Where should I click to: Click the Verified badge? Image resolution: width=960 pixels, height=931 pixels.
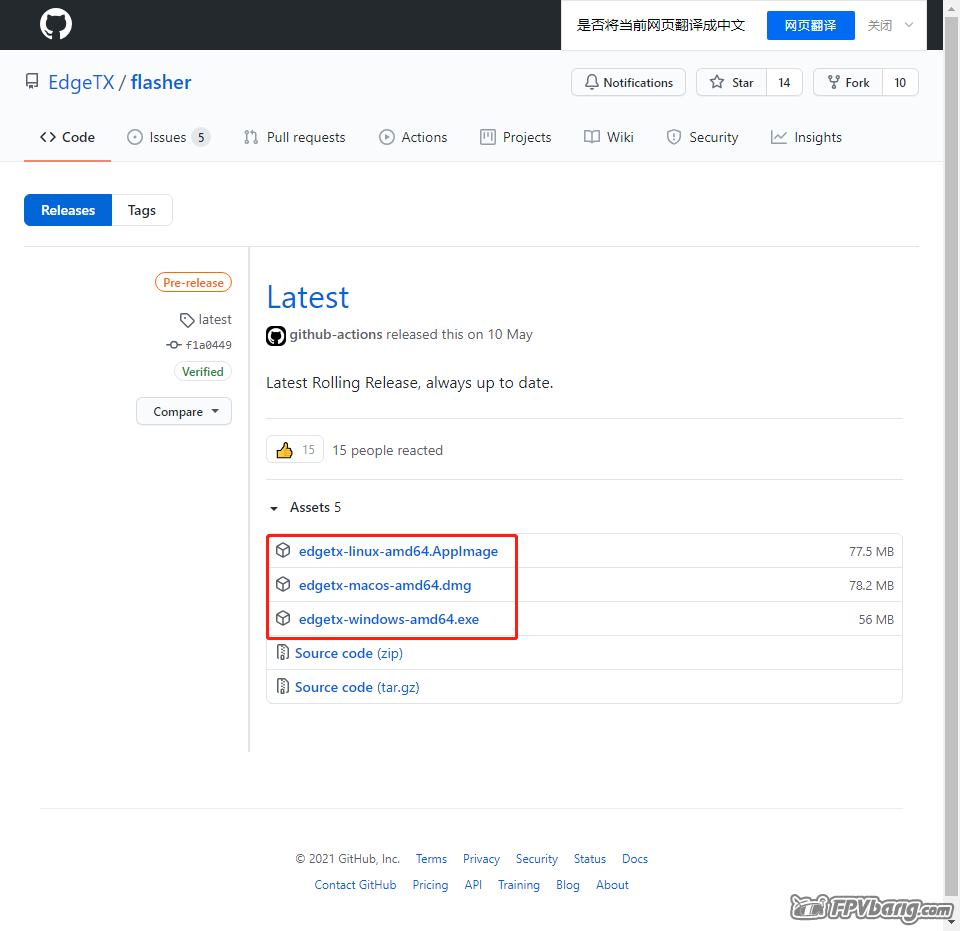[203, 372]
